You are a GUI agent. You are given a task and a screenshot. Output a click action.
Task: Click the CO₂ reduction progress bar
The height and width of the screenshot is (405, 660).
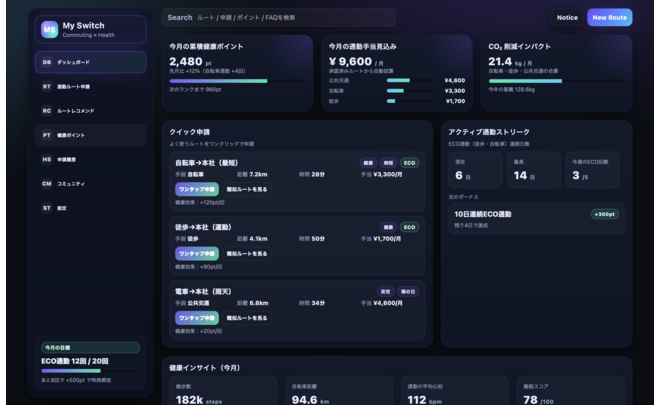[556, 81]
